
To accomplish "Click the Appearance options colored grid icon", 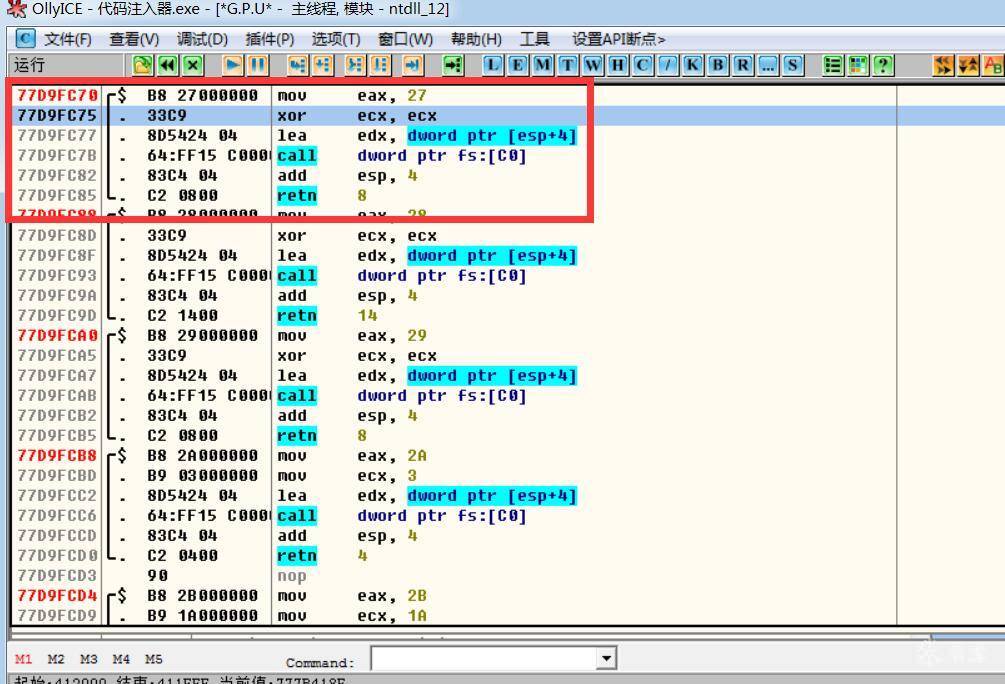I will [x=858, y=65].
